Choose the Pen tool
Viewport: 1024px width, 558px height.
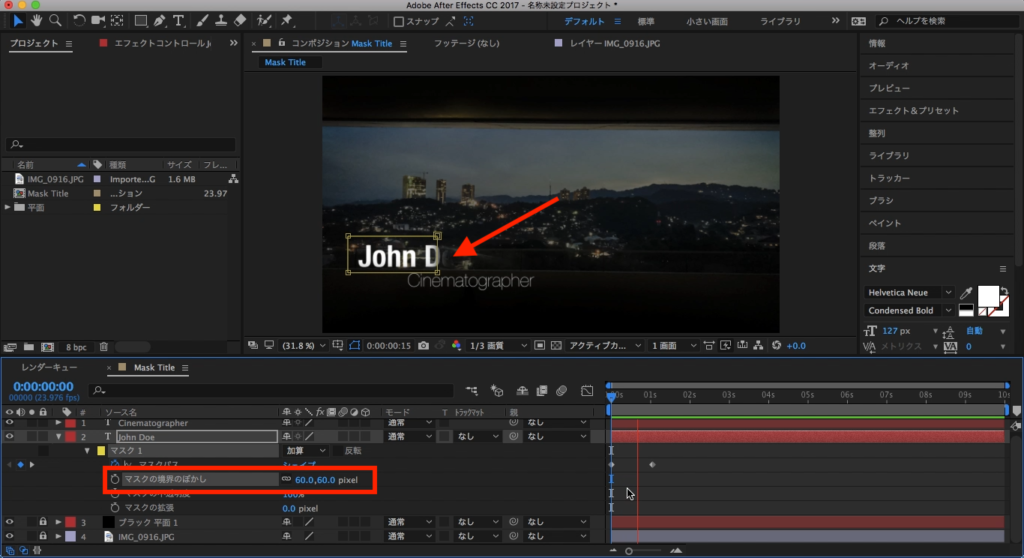click(159, 20)
